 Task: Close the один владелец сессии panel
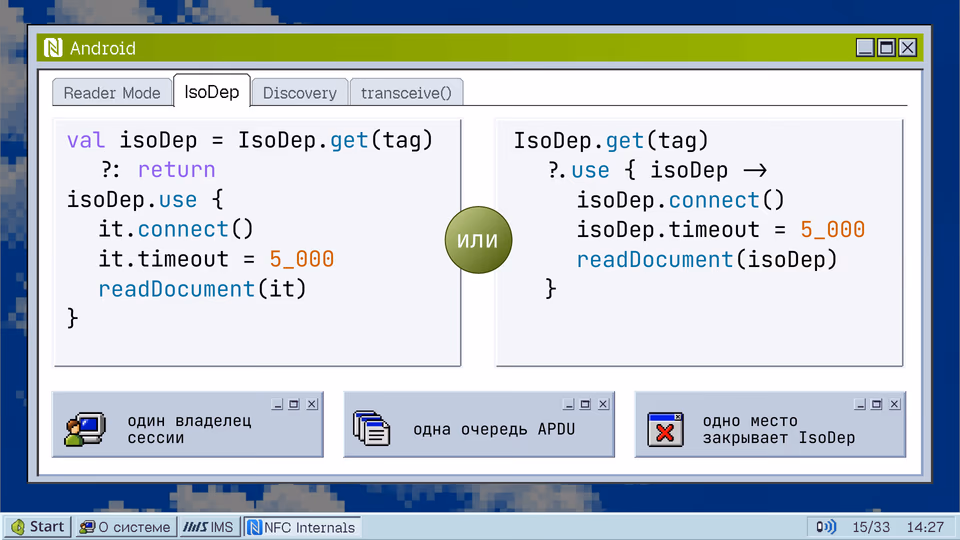(x=312, y=404)
